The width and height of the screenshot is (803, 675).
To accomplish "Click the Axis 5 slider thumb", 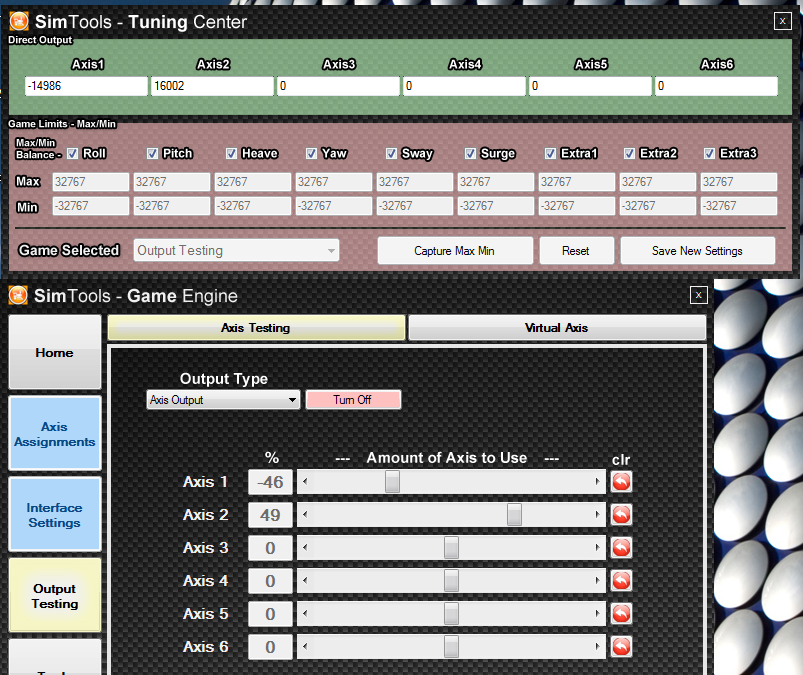I will [451, 614].
